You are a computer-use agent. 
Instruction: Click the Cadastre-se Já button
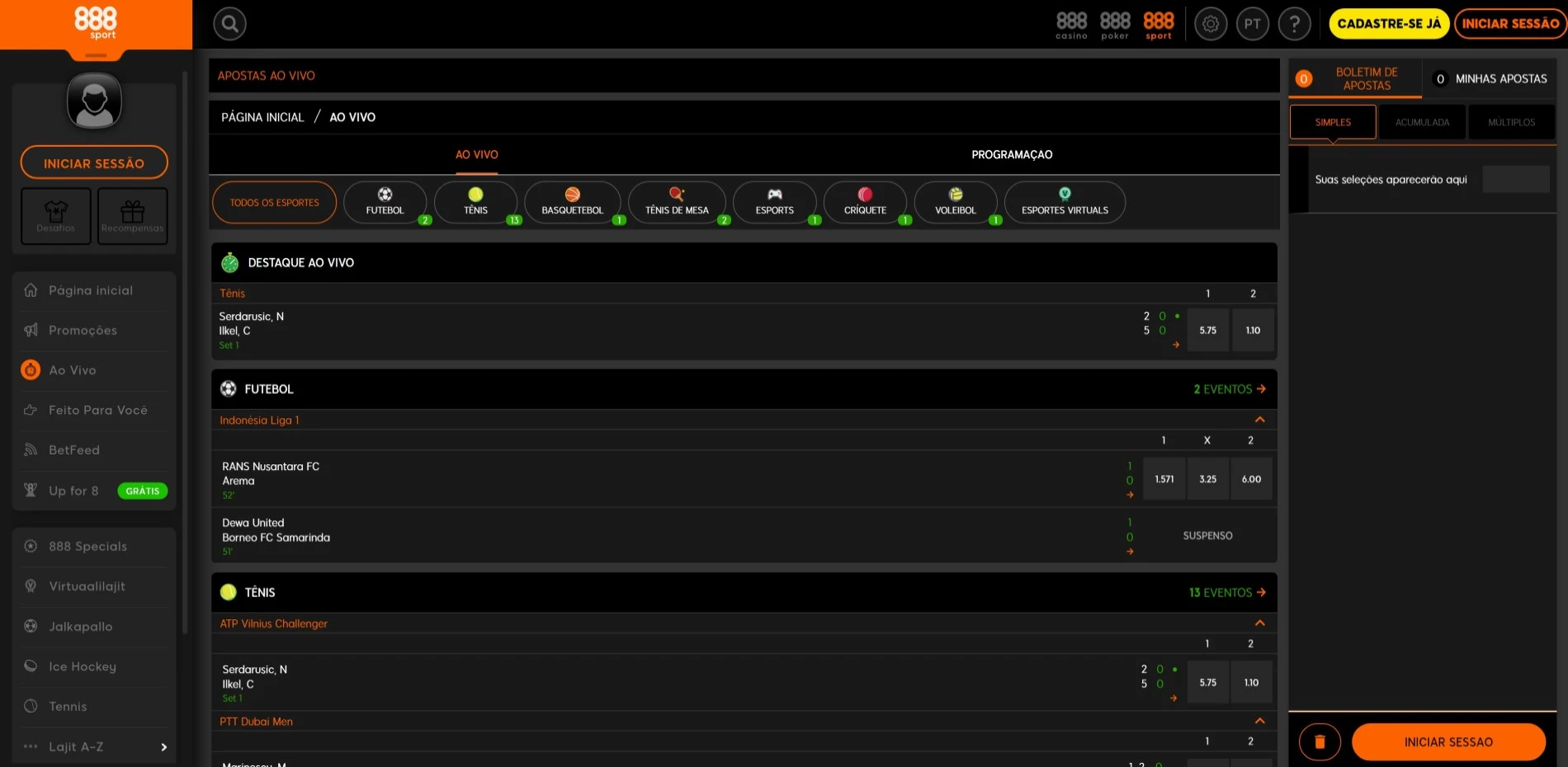(x=1389, y=24)
